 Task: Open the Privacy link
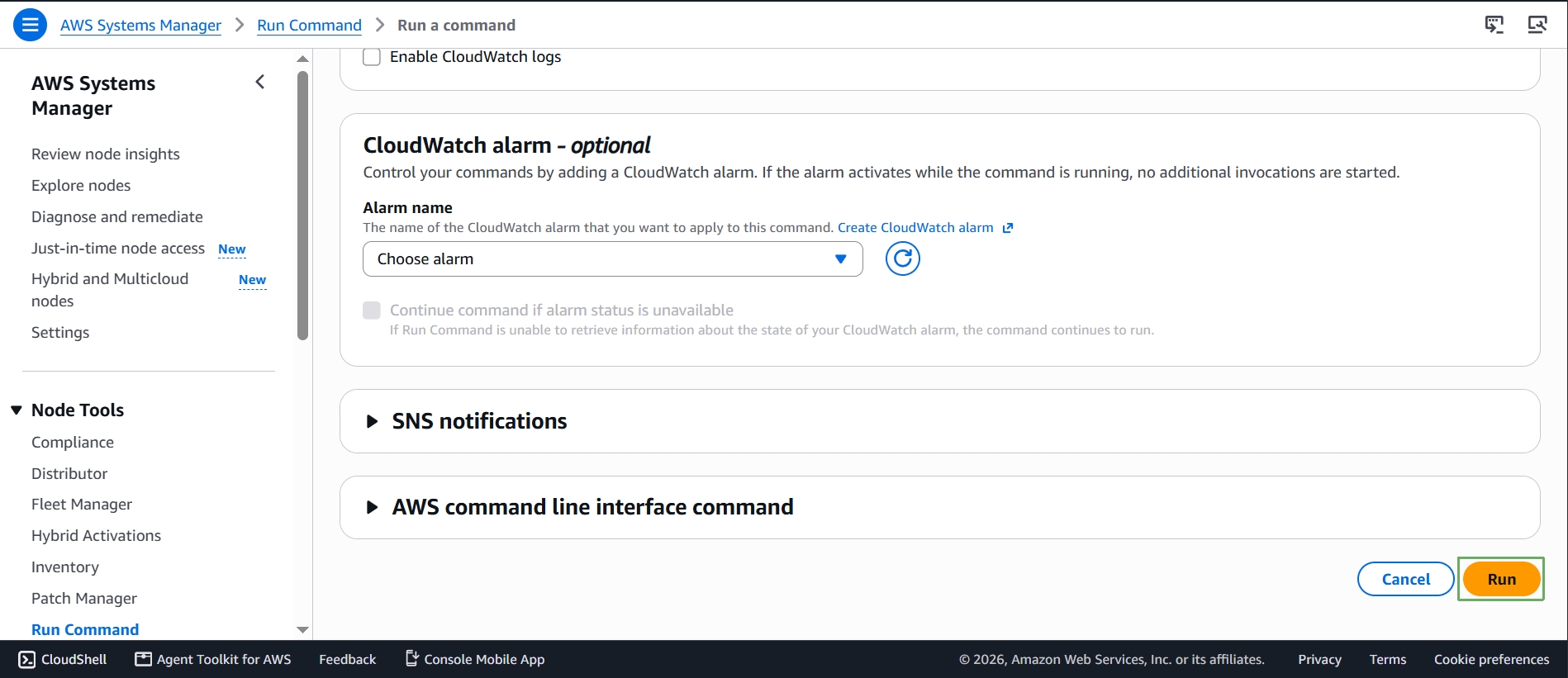coord(1319,659)
